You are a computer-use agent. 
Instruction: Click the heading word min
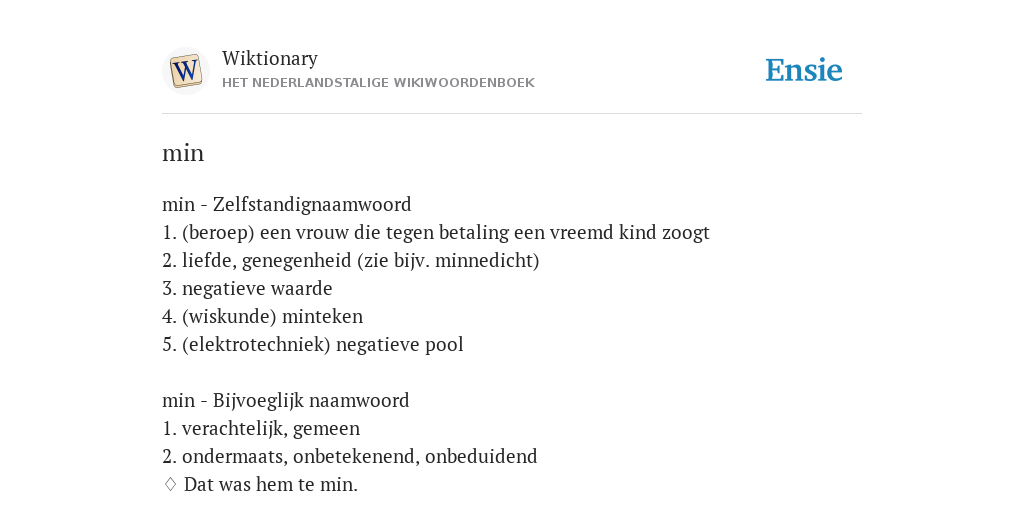point(183,153)
